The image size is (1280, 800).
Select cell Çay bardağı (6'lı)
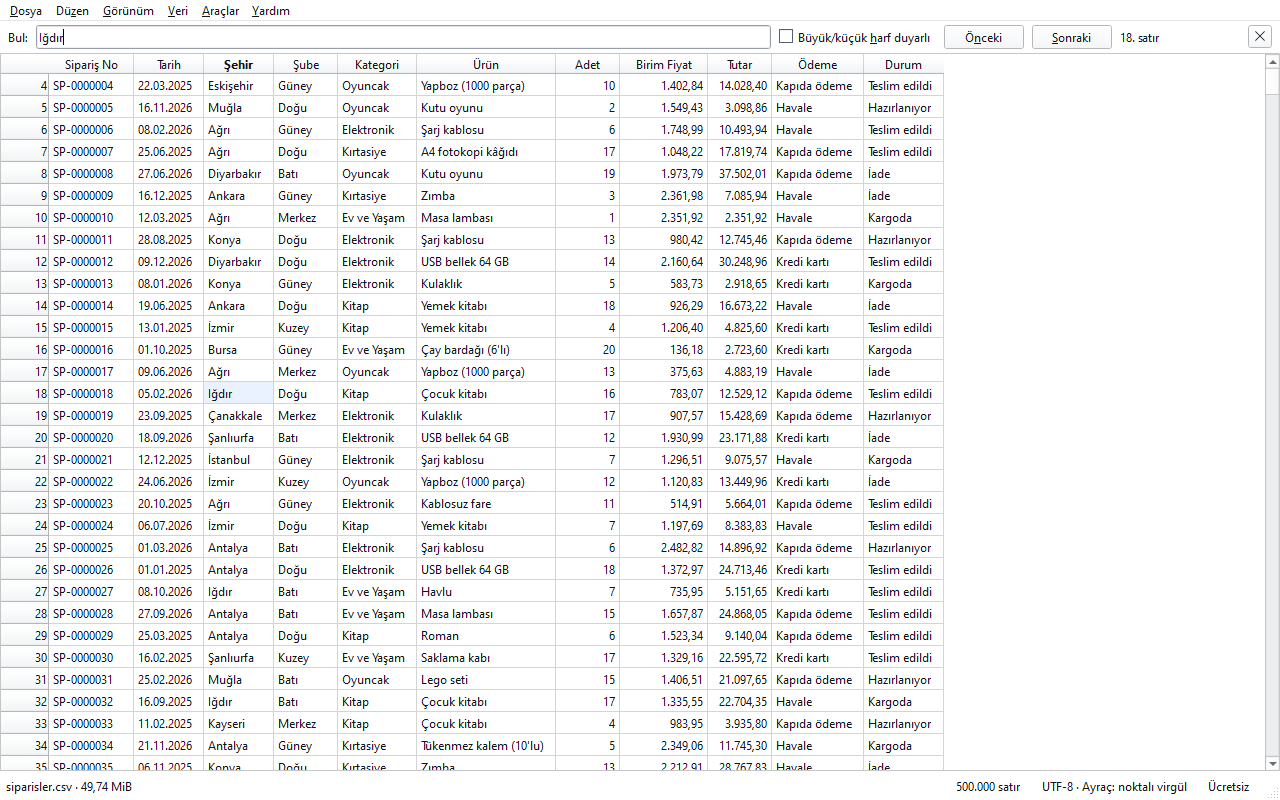pos(486,350)
